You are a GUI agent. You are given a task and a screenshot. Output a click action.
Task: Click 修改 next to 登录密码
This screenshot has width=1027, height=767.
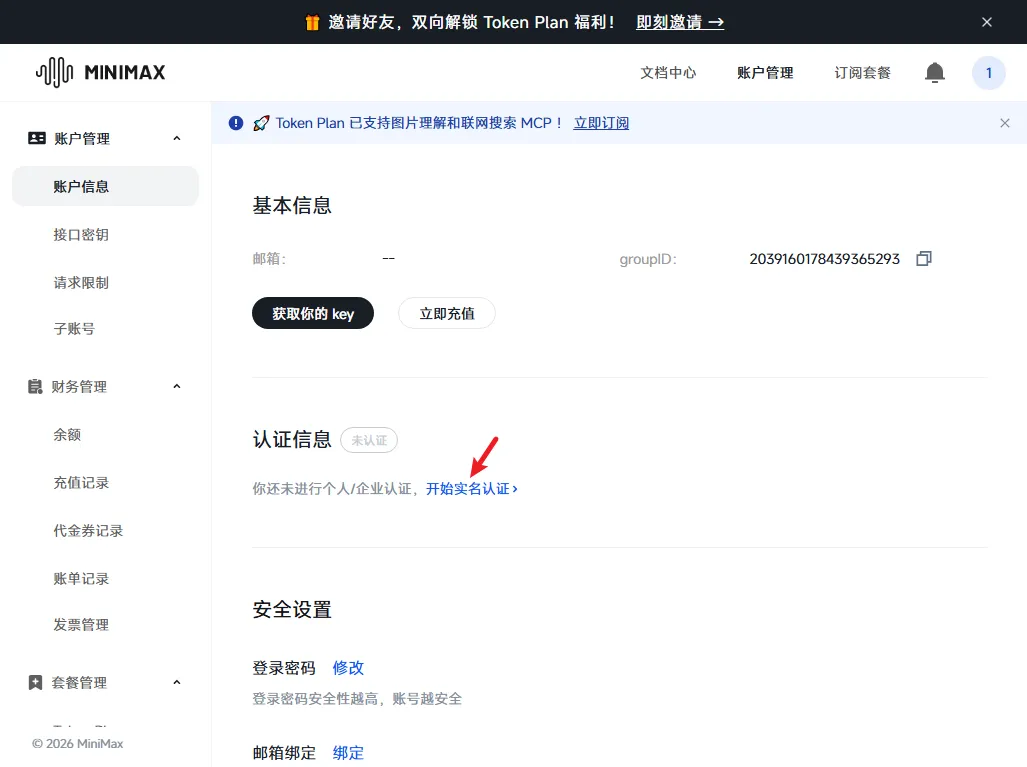point(348,668)
